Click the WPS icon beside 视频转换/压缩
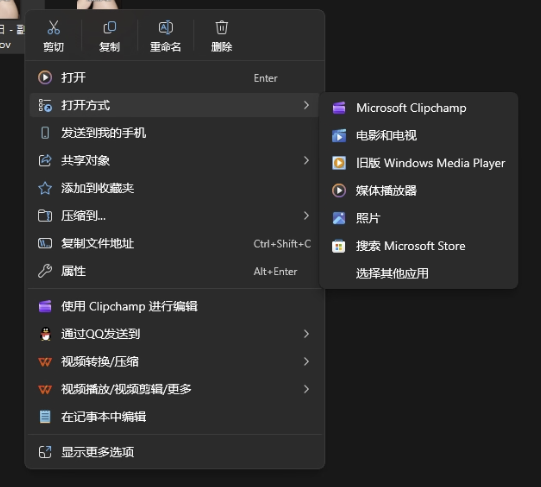This screenshot has width=541, height=487. coord(45,362)
